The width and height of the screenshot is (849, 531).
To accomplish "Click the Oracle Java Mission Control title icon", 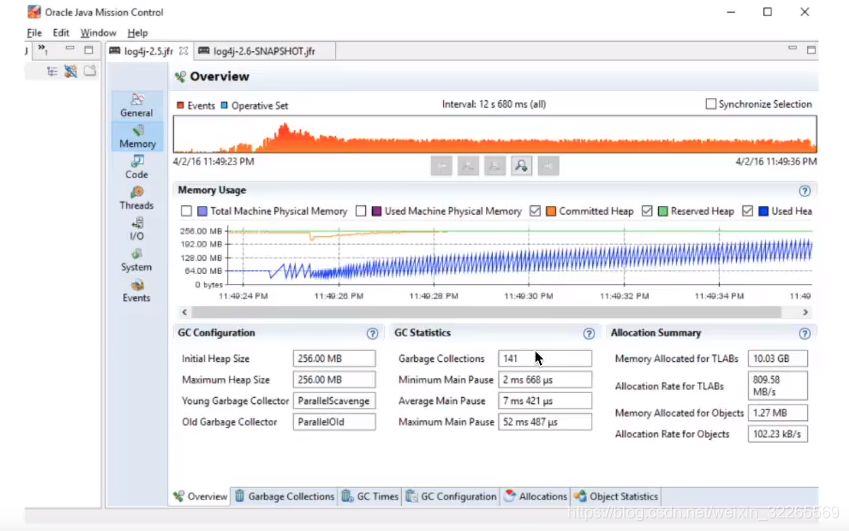I will pos(34,12).
